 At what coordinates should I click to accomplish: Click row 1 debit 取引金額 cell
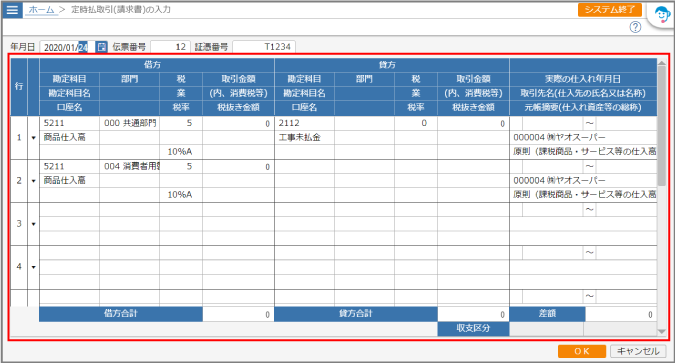tap(238, 123)
